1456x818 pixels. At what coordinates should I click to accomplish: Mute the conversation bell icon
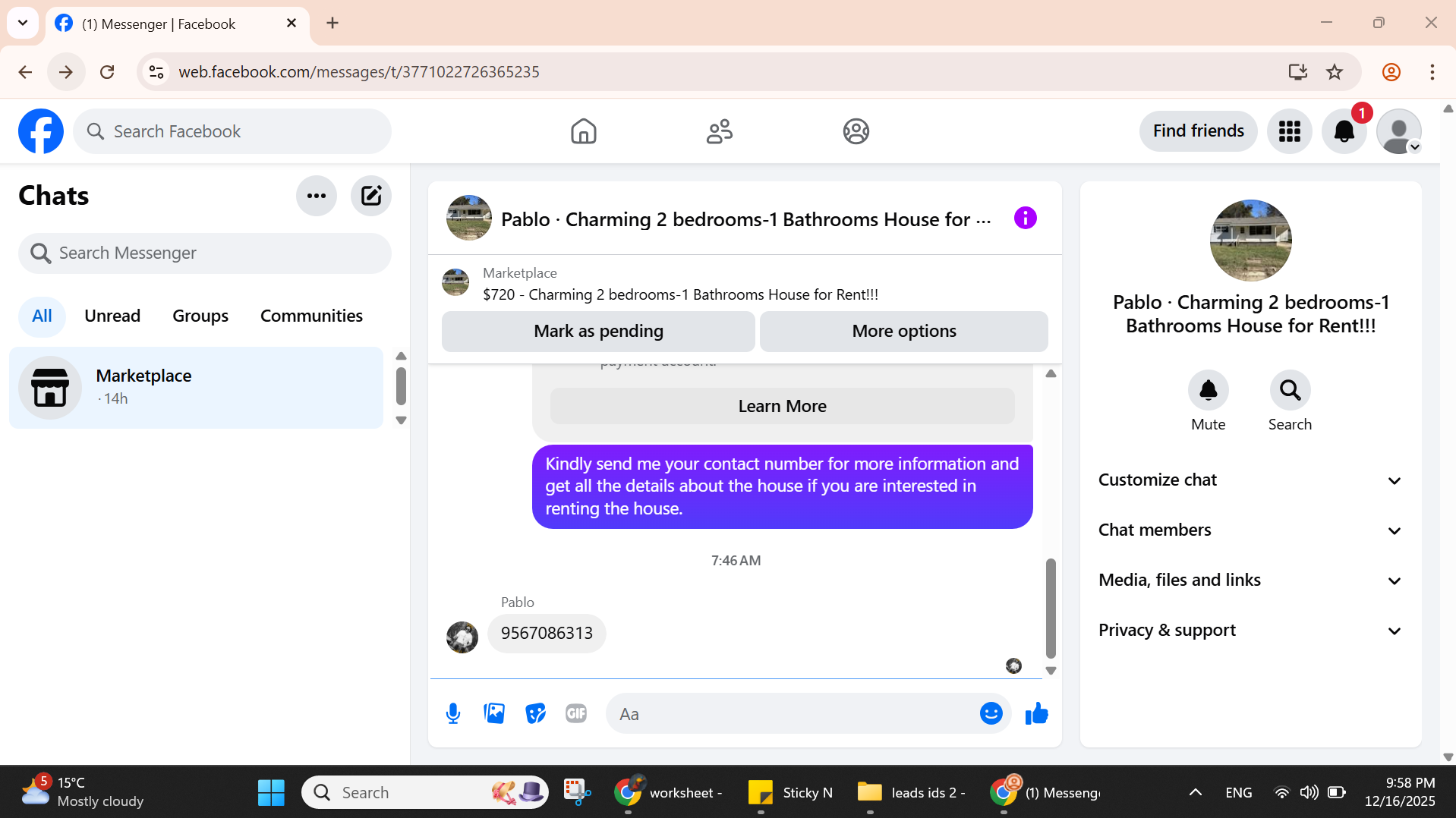point(1208,390)
